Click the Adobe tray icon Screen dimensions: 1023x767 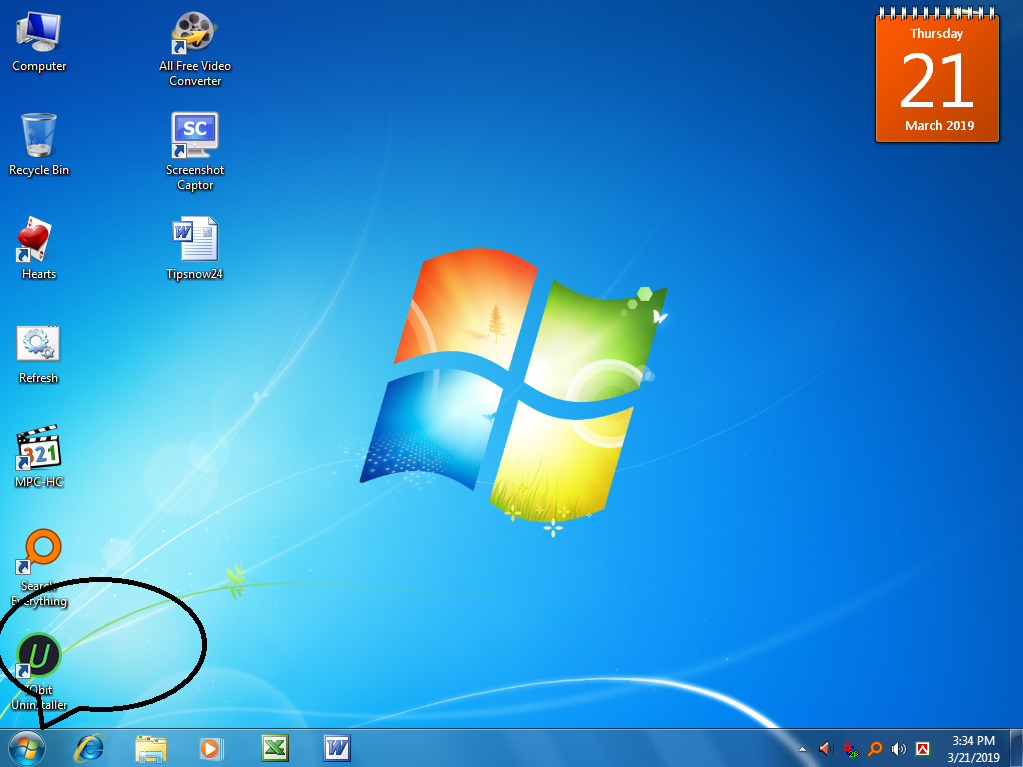[923, 749]
